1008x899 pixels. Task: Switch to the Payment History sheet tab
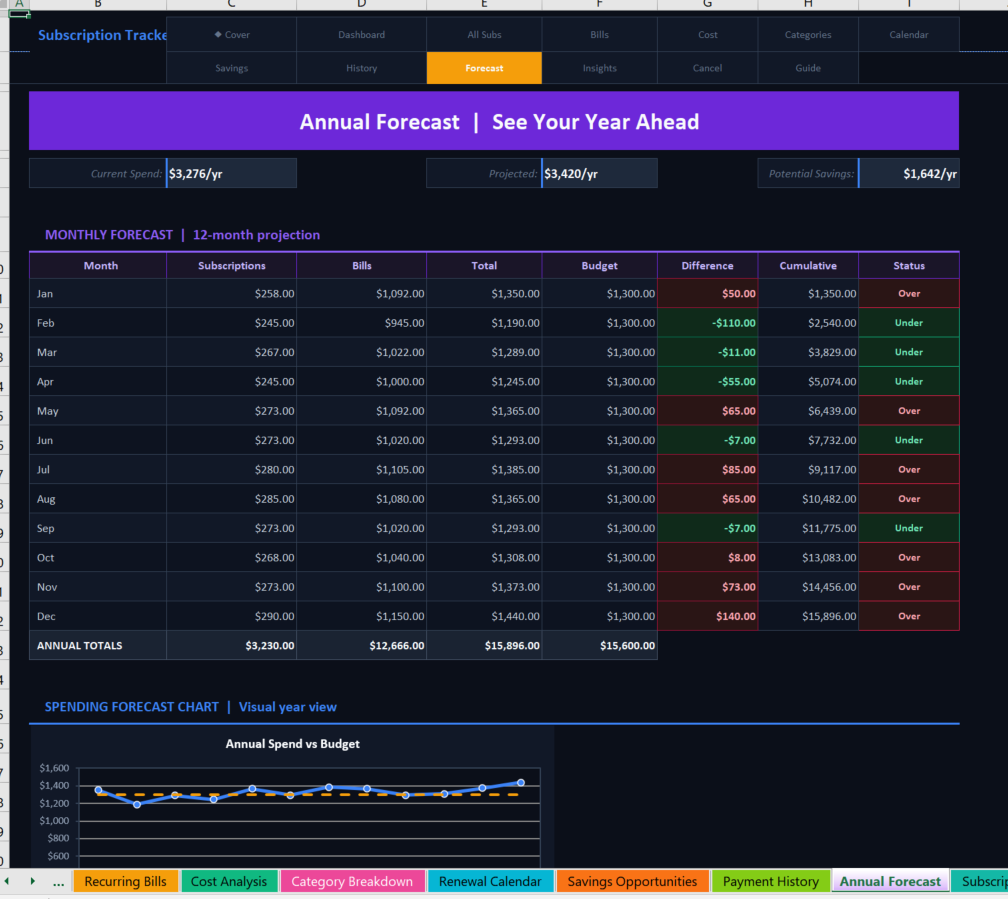click(x=770, y=881)
